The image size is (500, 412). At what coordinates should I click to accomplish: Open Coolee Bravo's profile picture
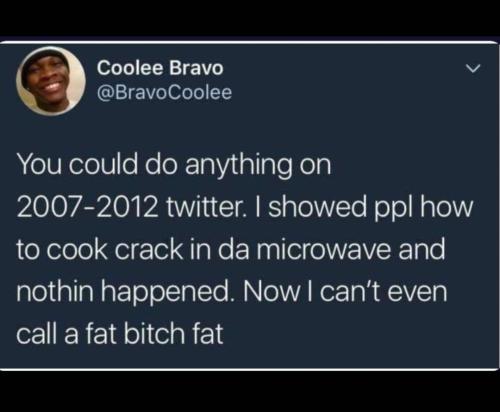coord(51,81)
